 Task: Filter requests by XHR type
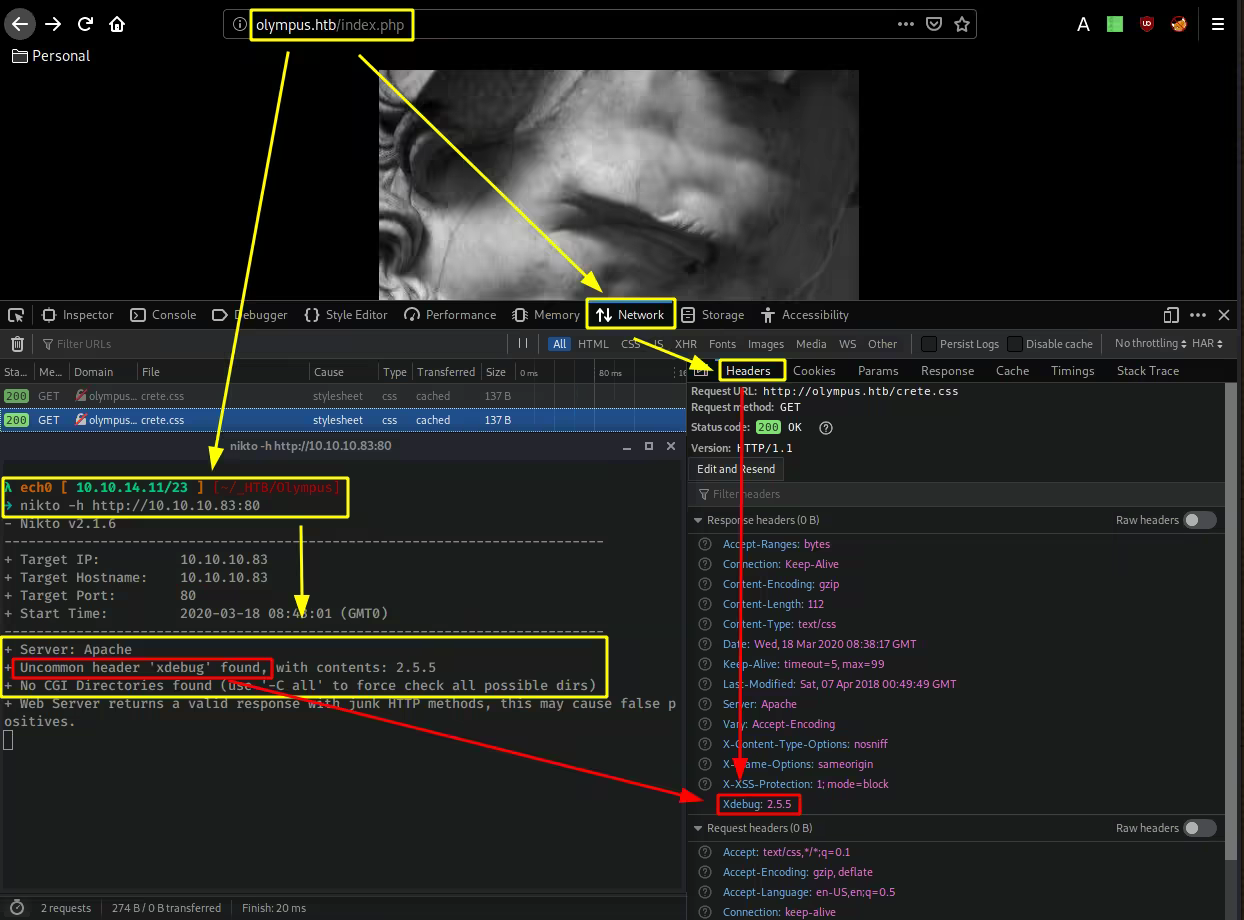(685, 344)
